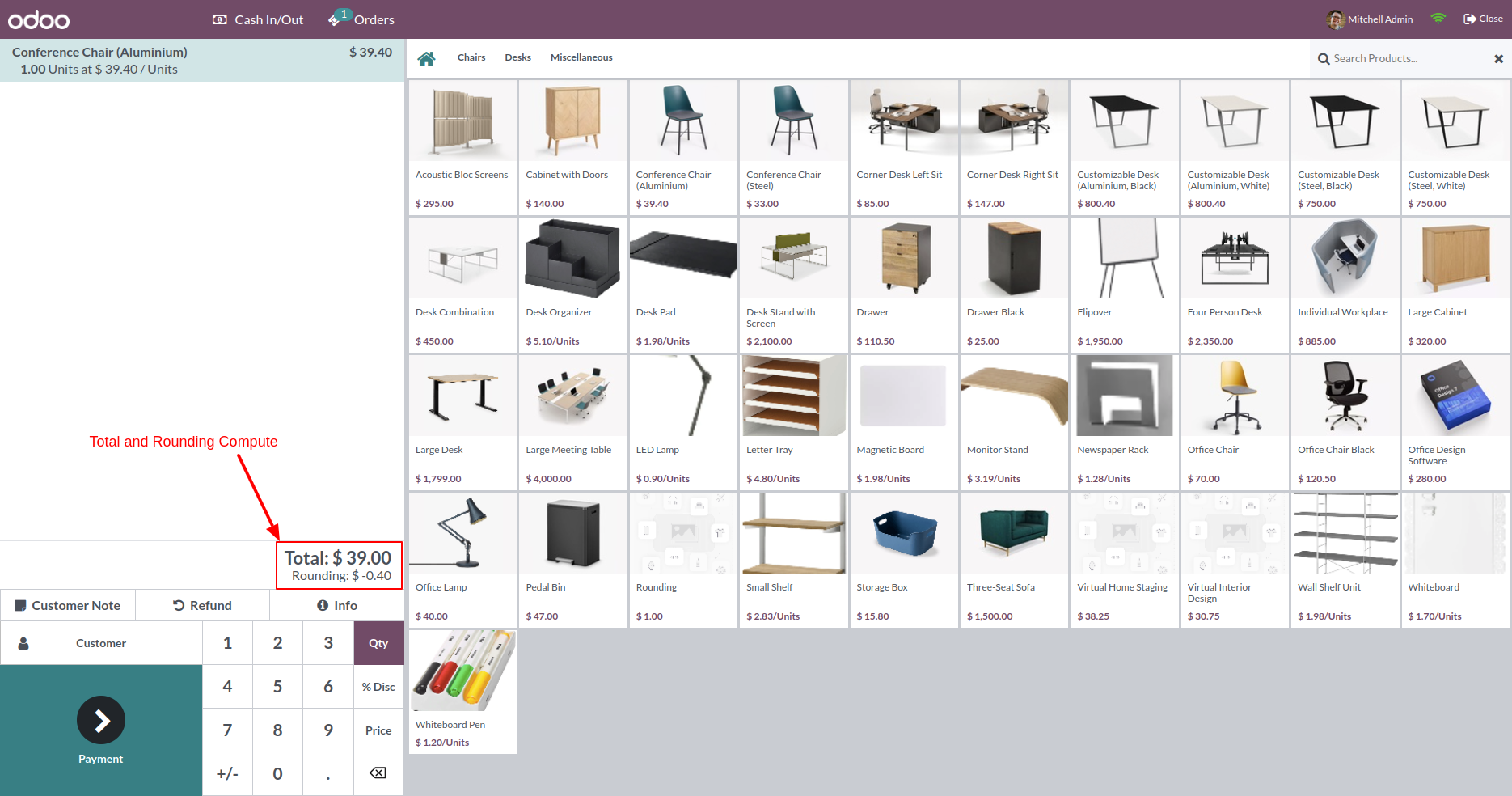Open the Chairs category
The width and height of the screenshot is (1512, 796).
(471, 57)
